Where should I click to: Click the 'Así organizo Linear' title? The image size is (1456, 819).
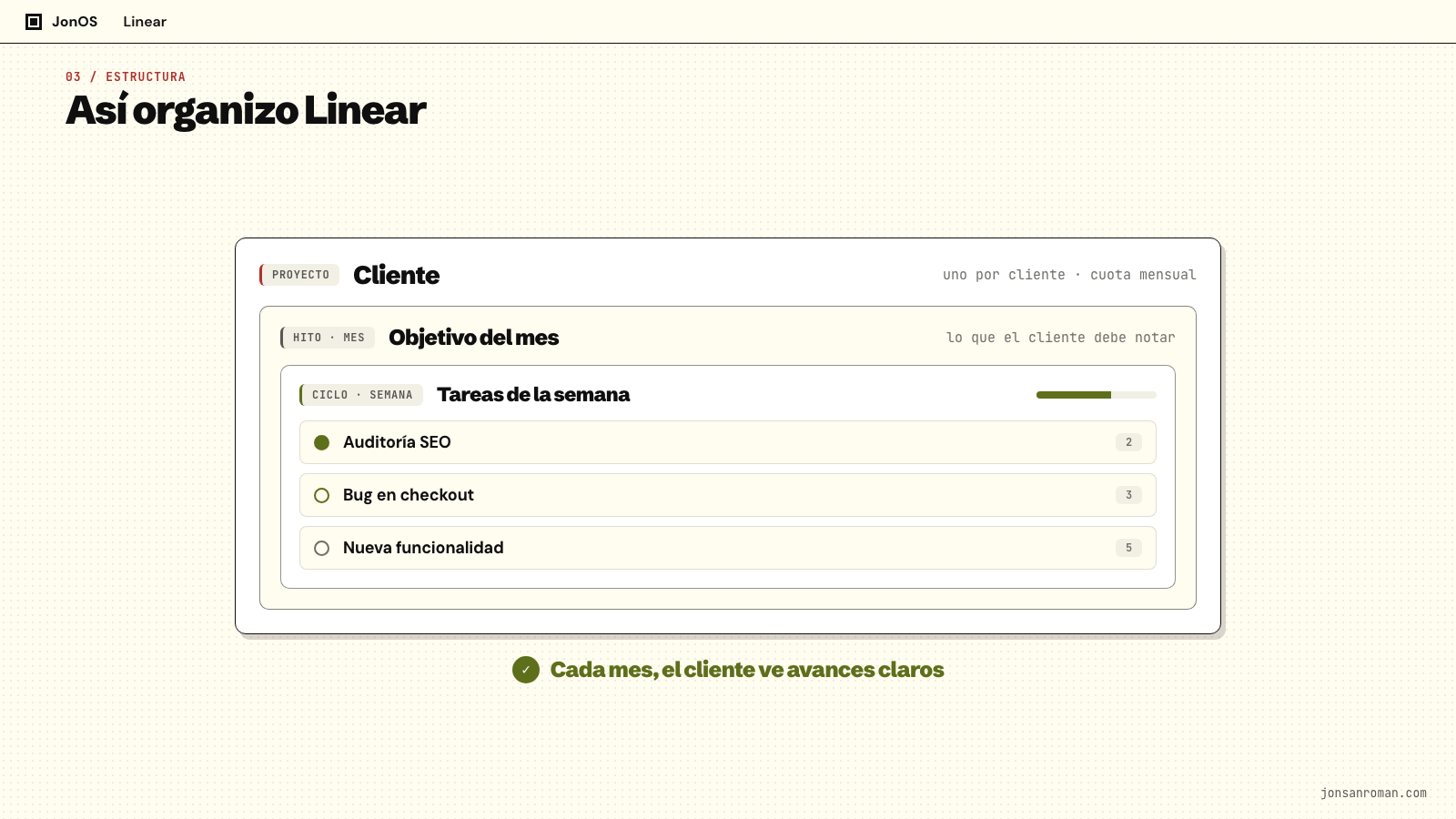(x=246, y=110)
